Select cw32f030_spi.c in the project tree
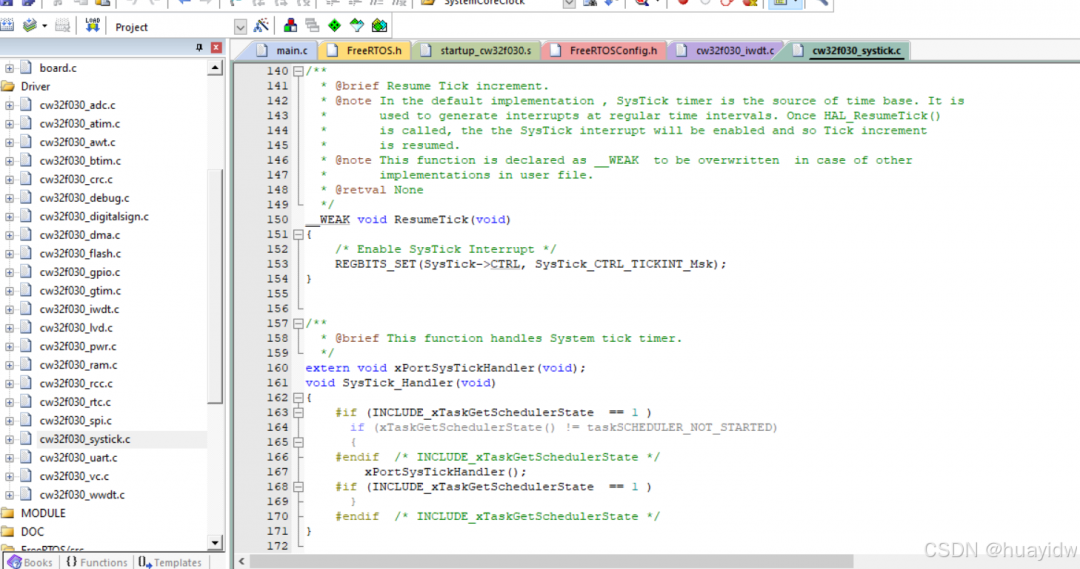The image size is (1080, 569). click(x=75, y=420)
